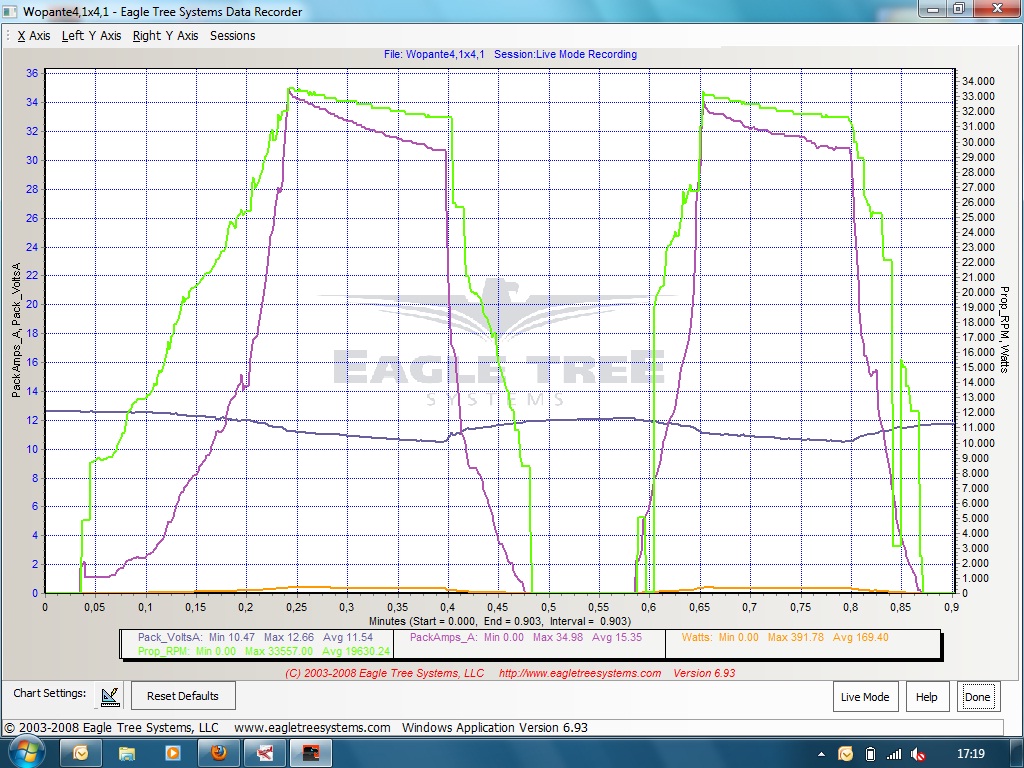Open the media player taskbar icon

pyautogui.click(x=172, y=754)
